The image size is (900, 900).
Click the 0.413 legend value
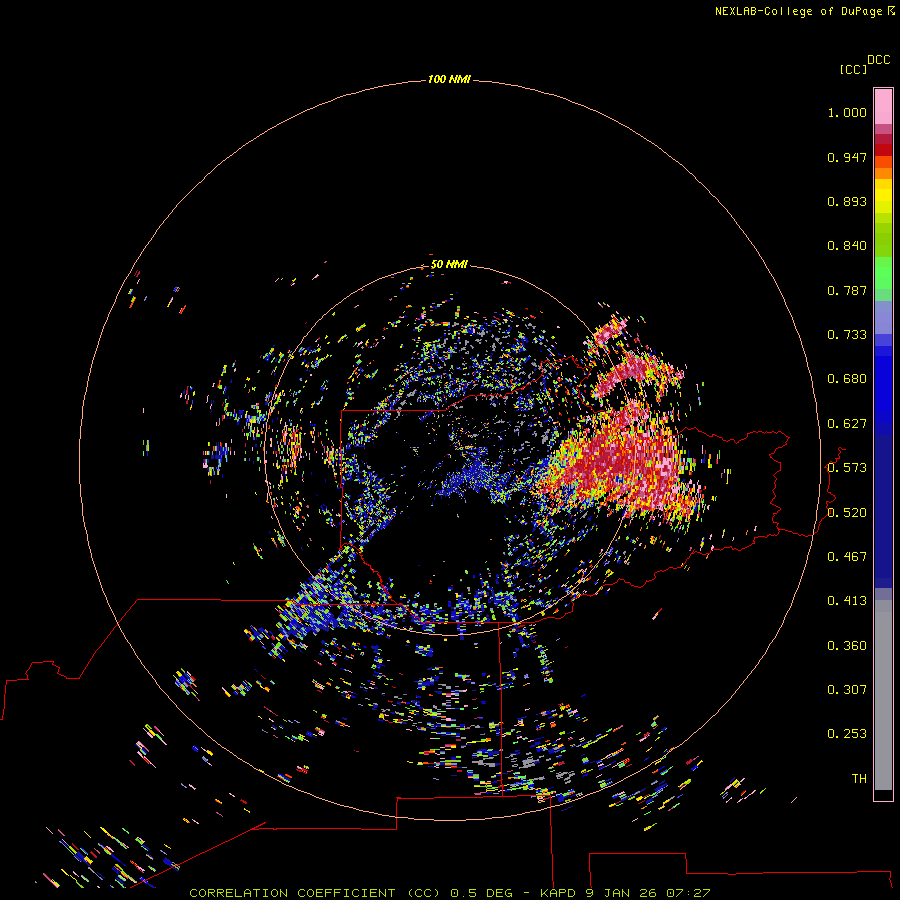click(x=847, y=601)
